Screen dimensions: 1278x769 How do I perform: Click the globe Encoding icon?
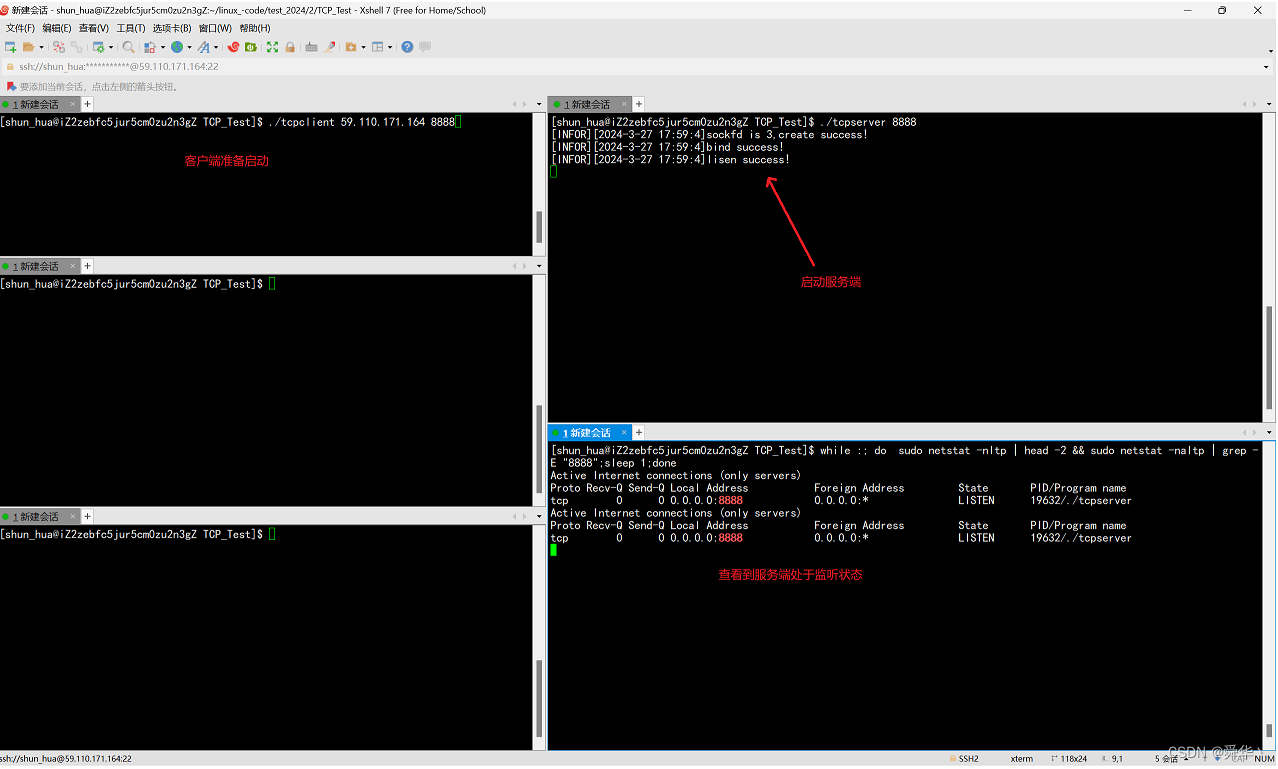point(177,47)
